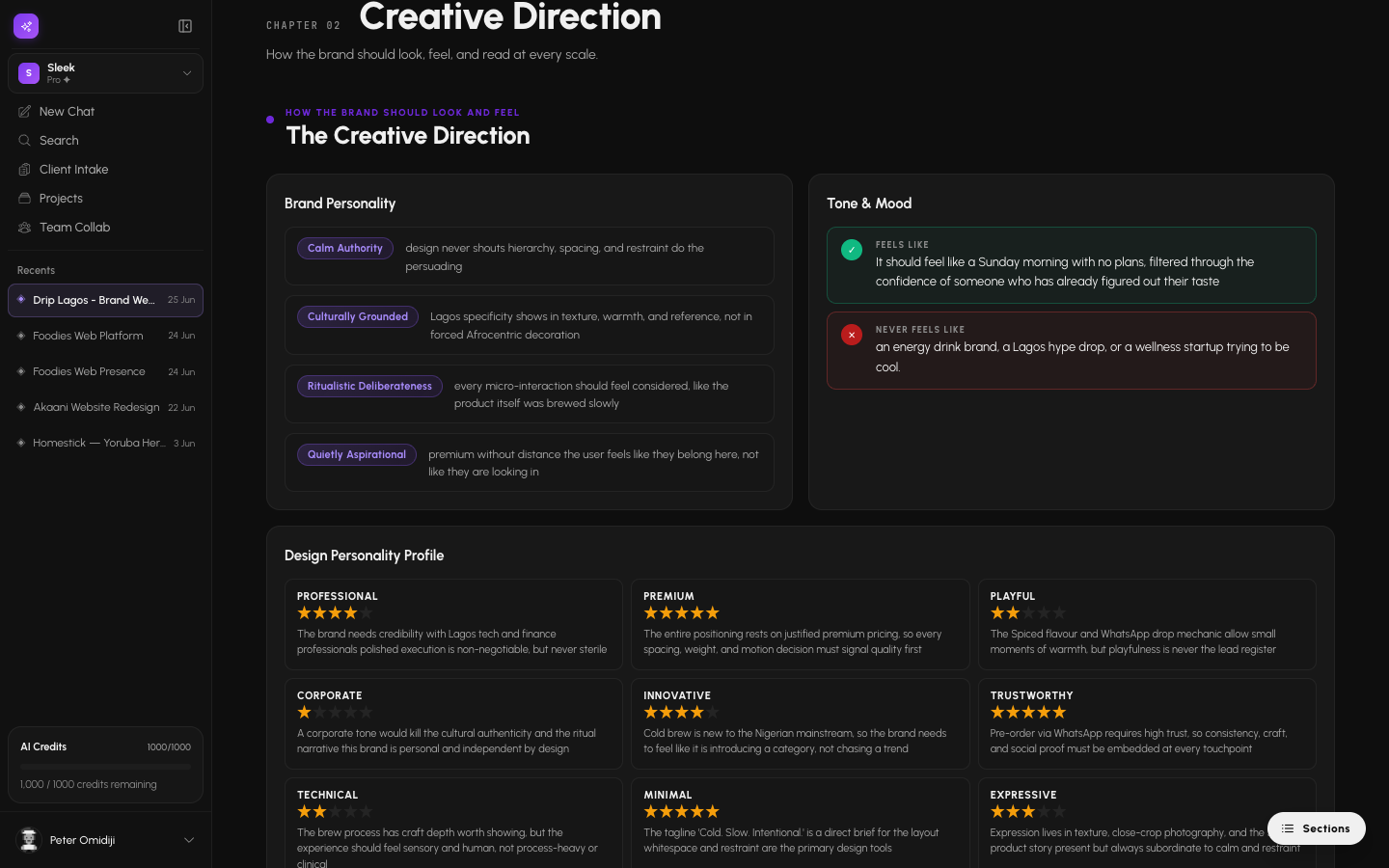The width and height of the screenshot is (1389, 868).
Task: Click the Playful star rating
Action: click(1028, 613)
